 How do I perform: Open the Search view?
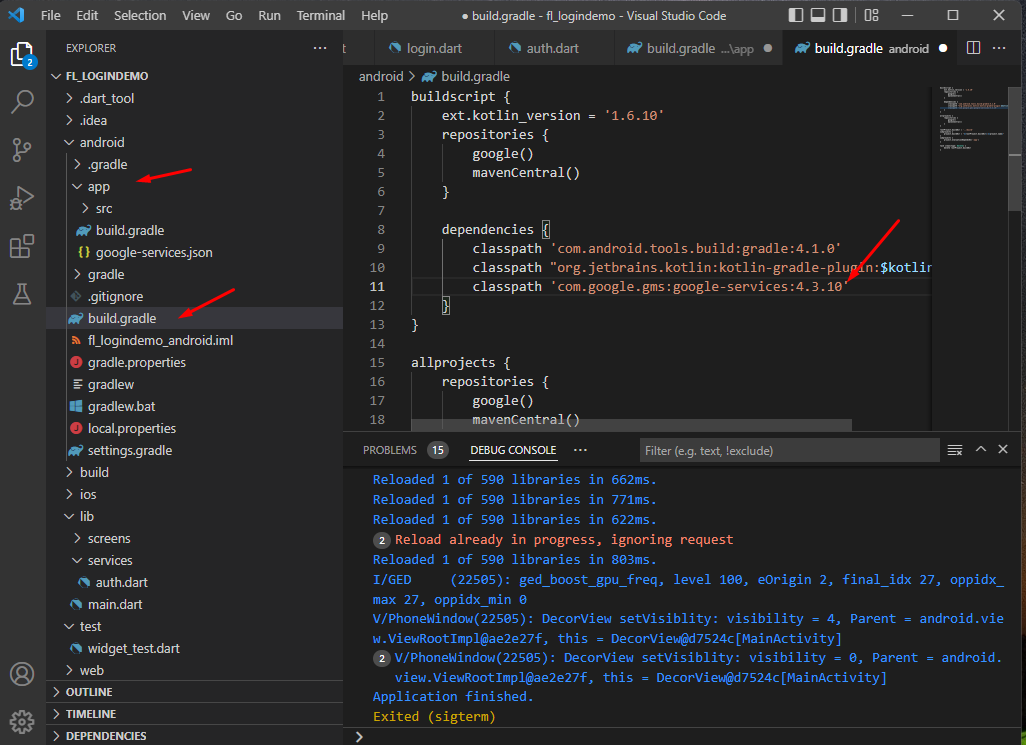(22, 101)
